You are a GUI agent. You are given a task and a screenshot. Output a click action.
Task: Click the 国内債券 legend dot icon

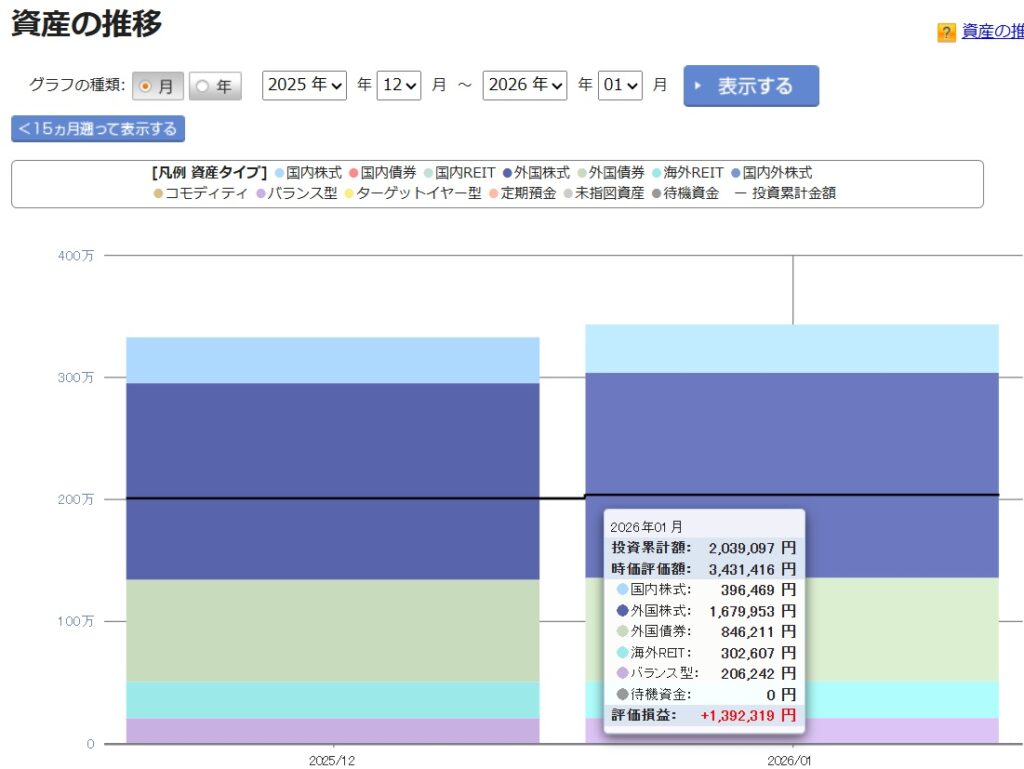pos(354,173)
